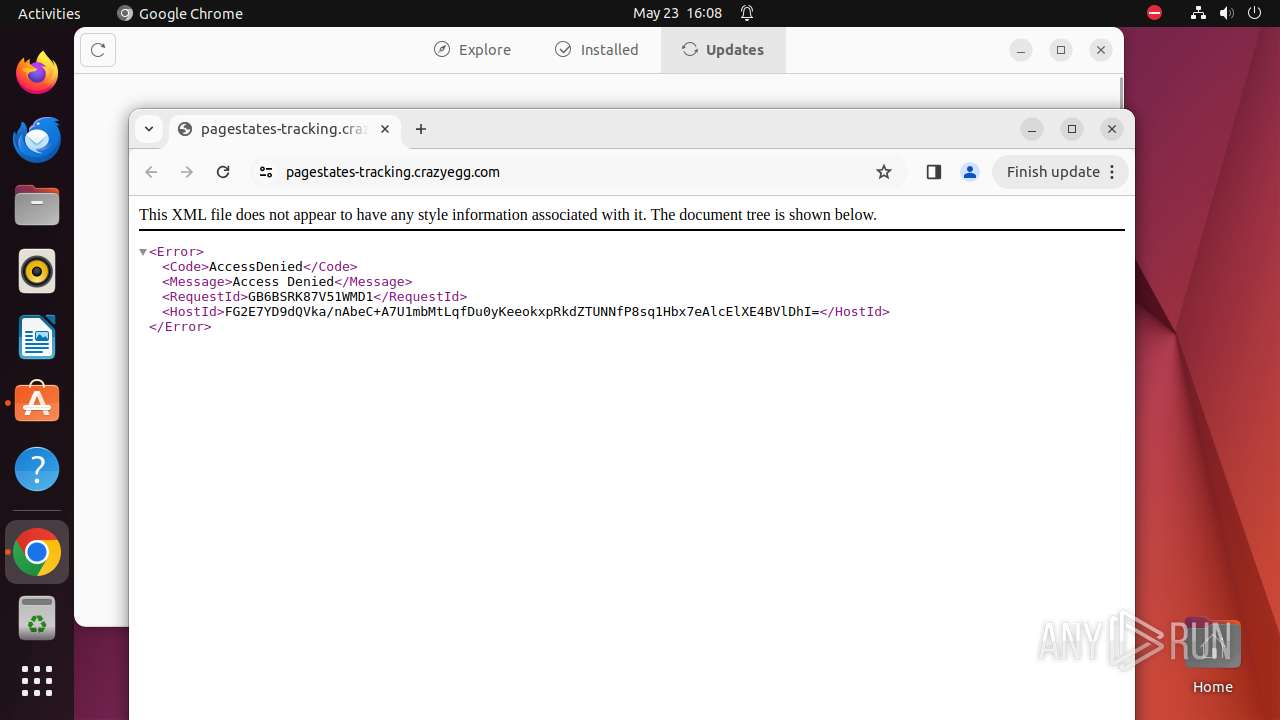This screenshot has width=1280, height=720.
Task: Open Chrome tab search dropdown
Action: 149,129
